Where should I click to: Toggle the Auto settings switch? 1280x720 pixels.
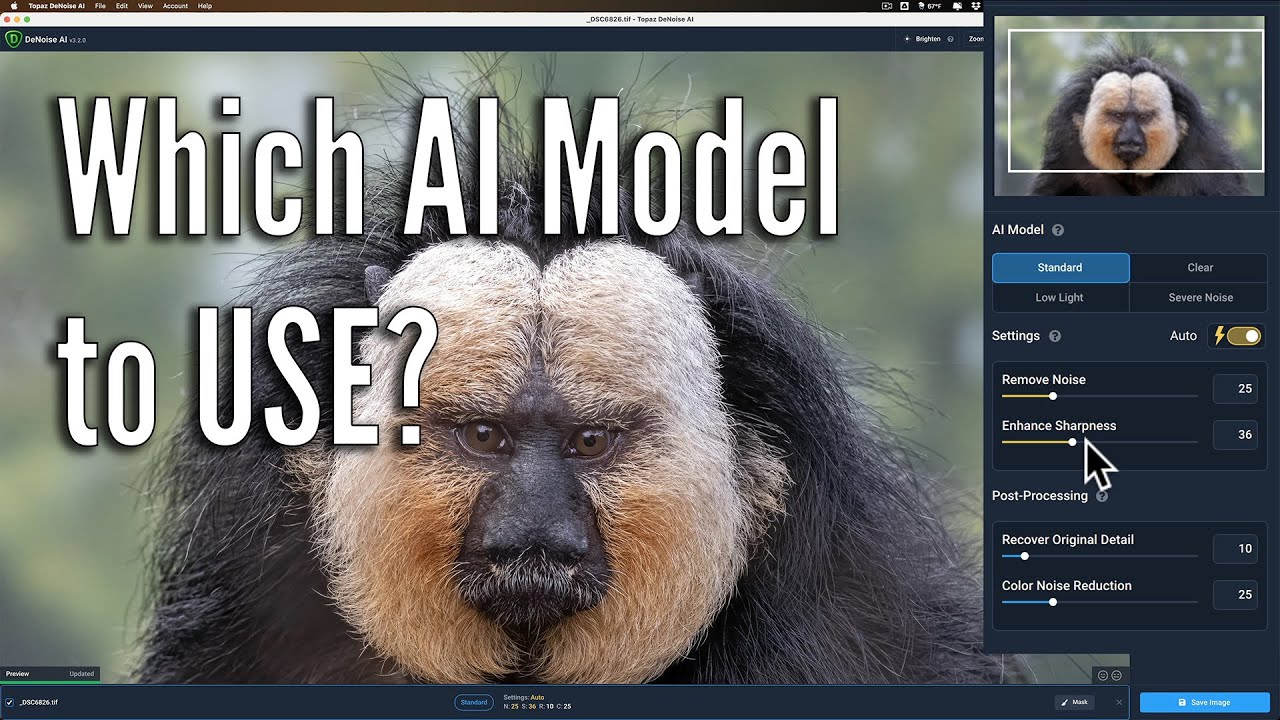pos(1244,336)
